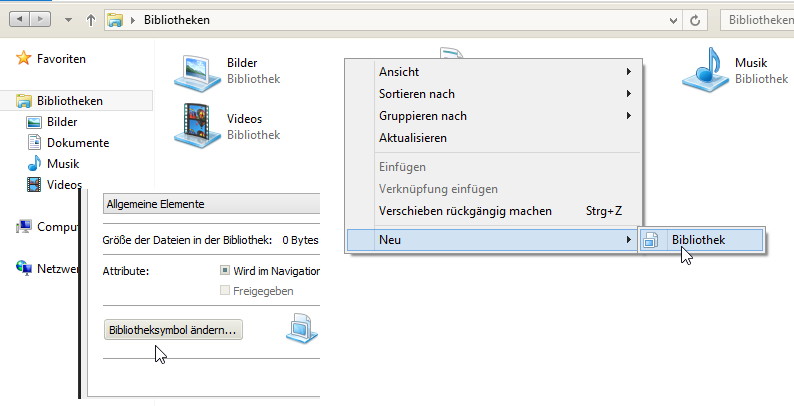The image size is (794, 406).
Task: Click the 0 Bytes size value
Action: pyautogui.click(x=300, y=240)
